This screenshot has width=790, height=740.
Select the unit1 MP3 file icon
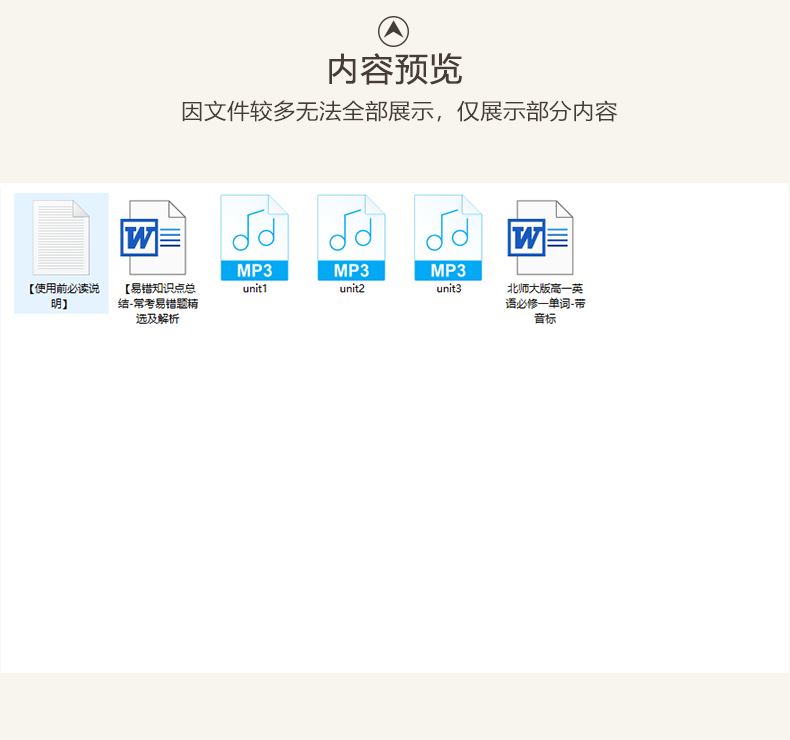[254, 237]
